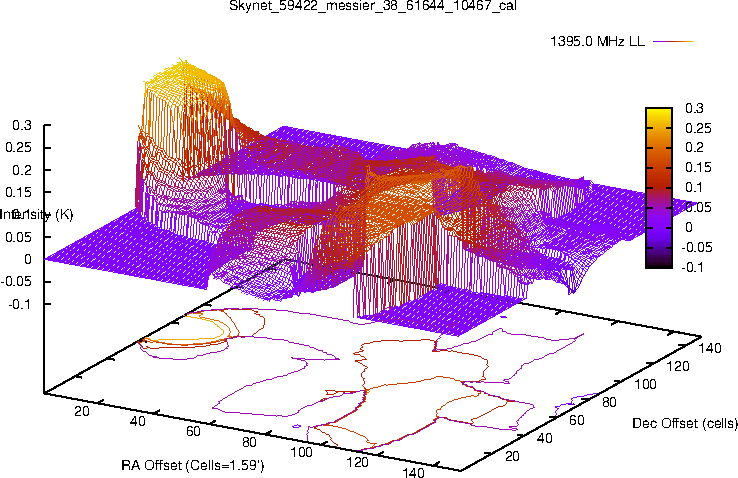
Task: Select Dec Offset axis tick 120
Action: pos(678,366)
